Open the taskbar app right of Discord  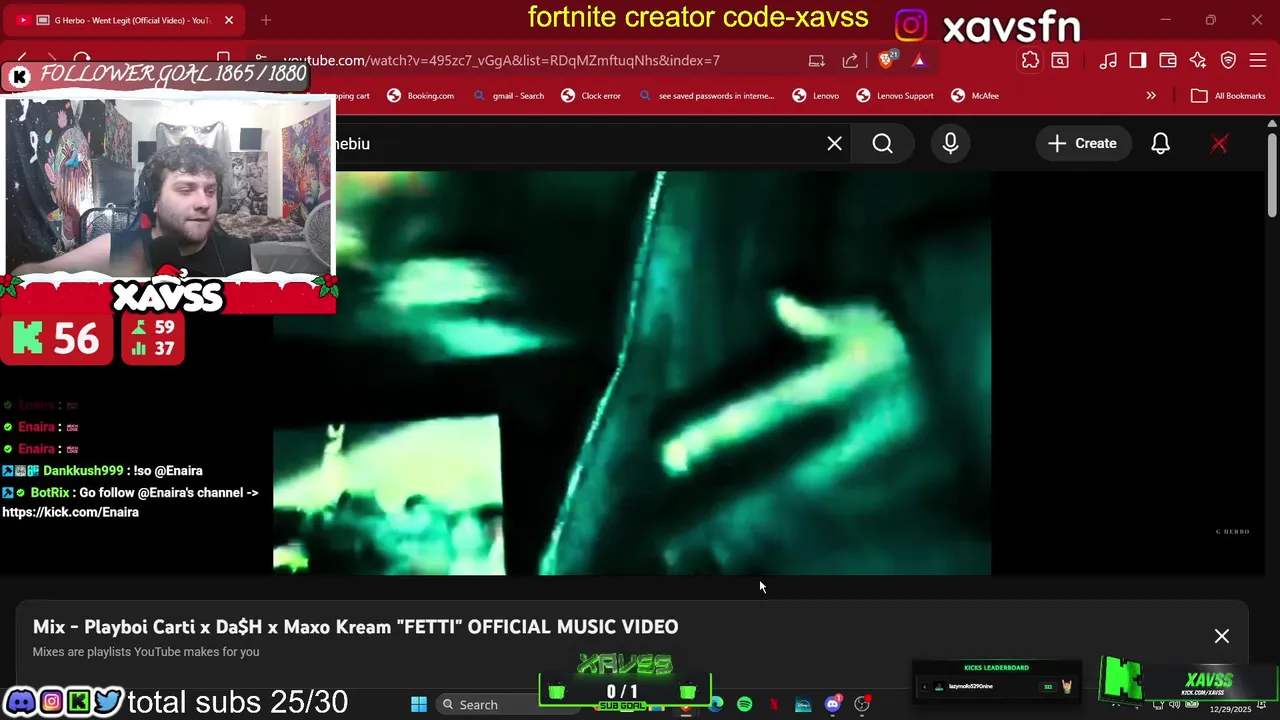[862, 705]
